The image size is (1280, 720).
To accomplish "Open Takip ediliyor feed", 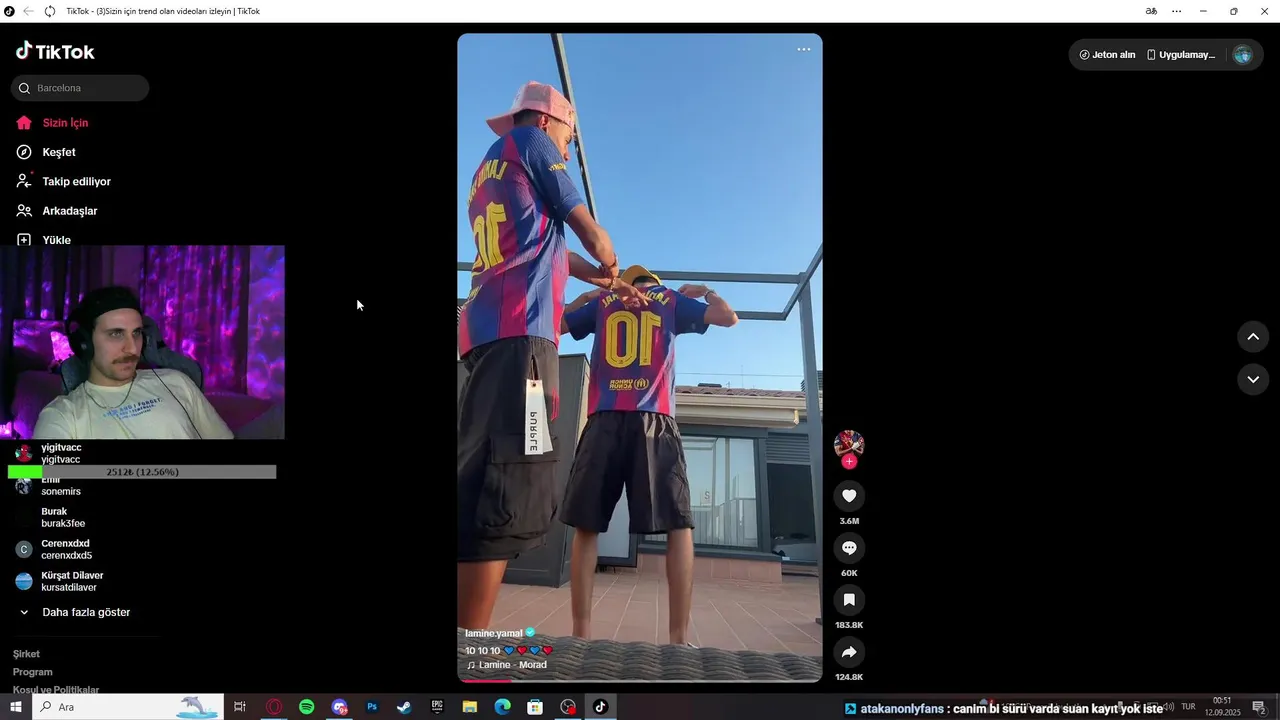I will pos(76,182).
